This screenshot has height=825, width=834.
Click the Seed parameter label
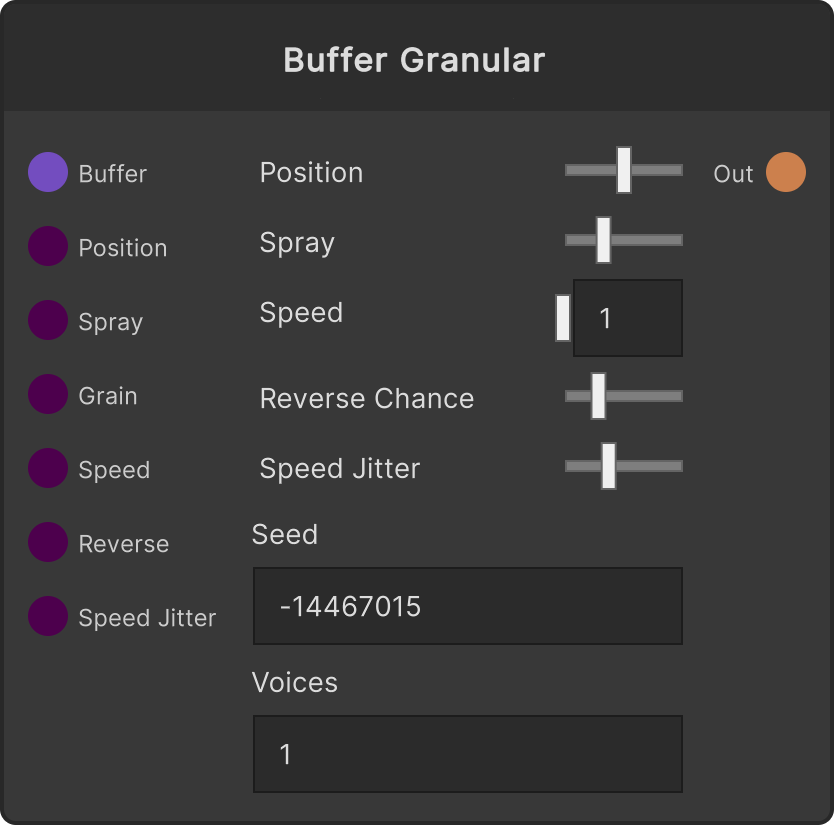point(285,534)
